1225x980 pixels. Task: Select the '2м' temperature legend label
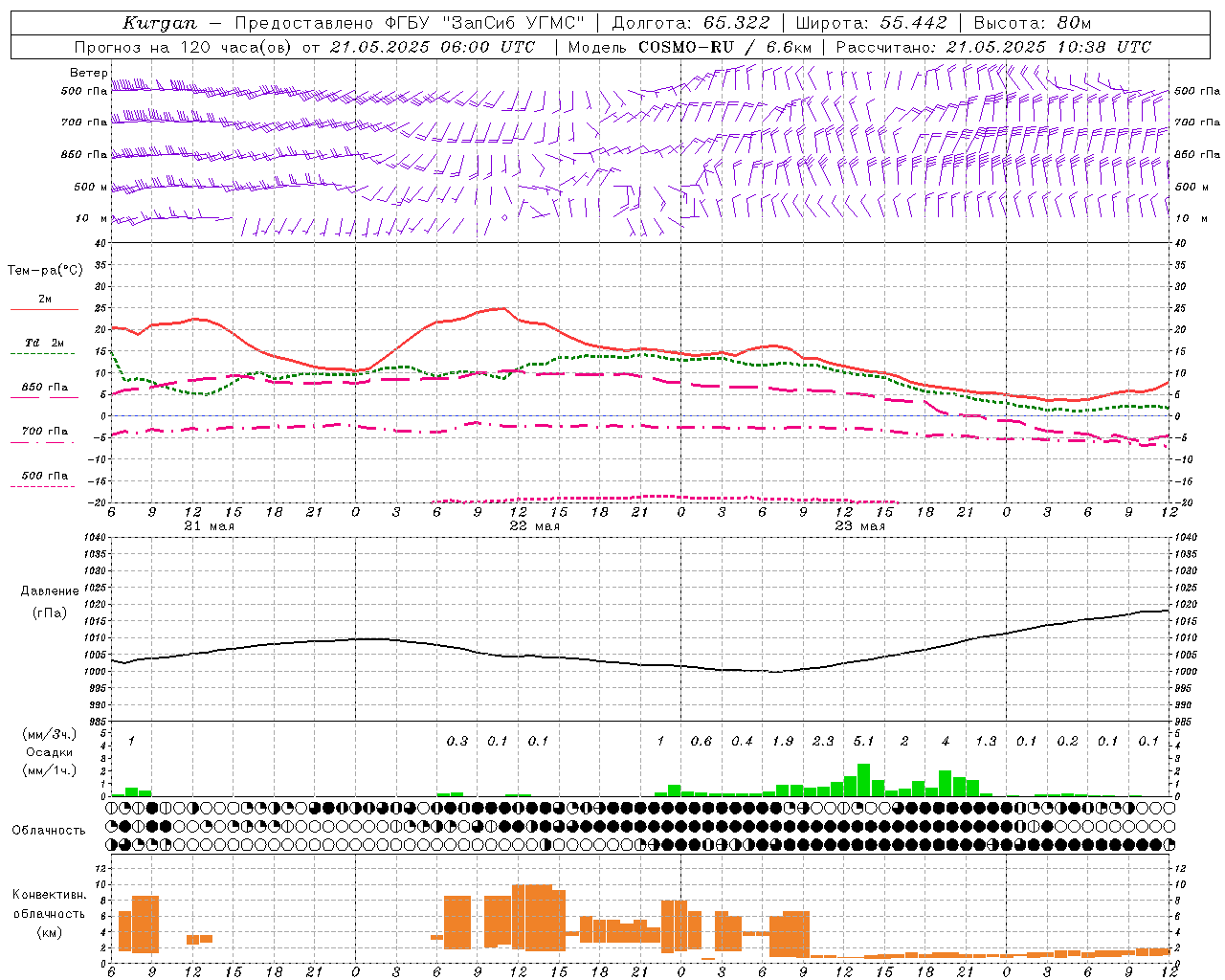coord(45,300)
